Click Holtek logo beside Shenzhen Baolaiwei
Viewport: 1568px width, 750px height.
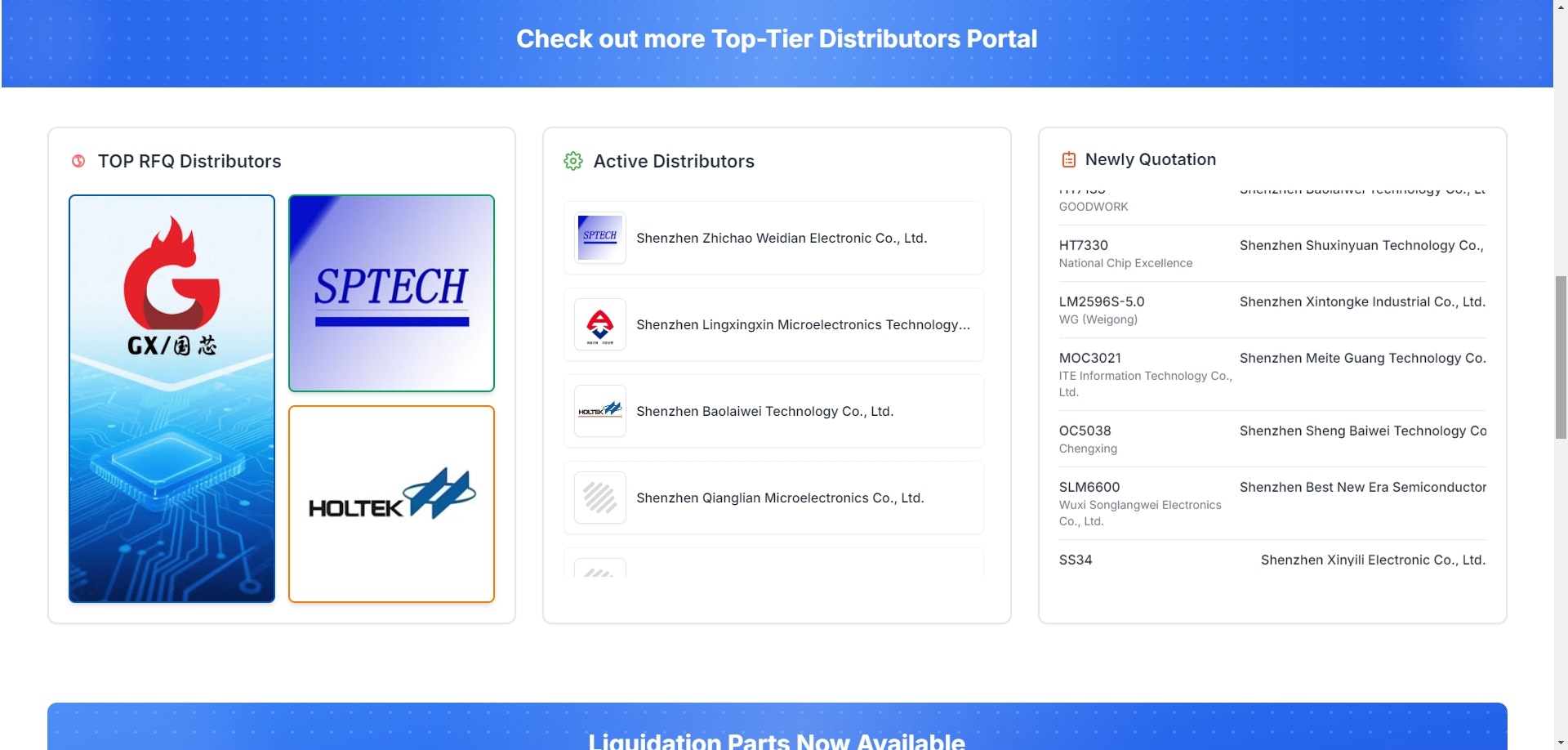(600, 411)
